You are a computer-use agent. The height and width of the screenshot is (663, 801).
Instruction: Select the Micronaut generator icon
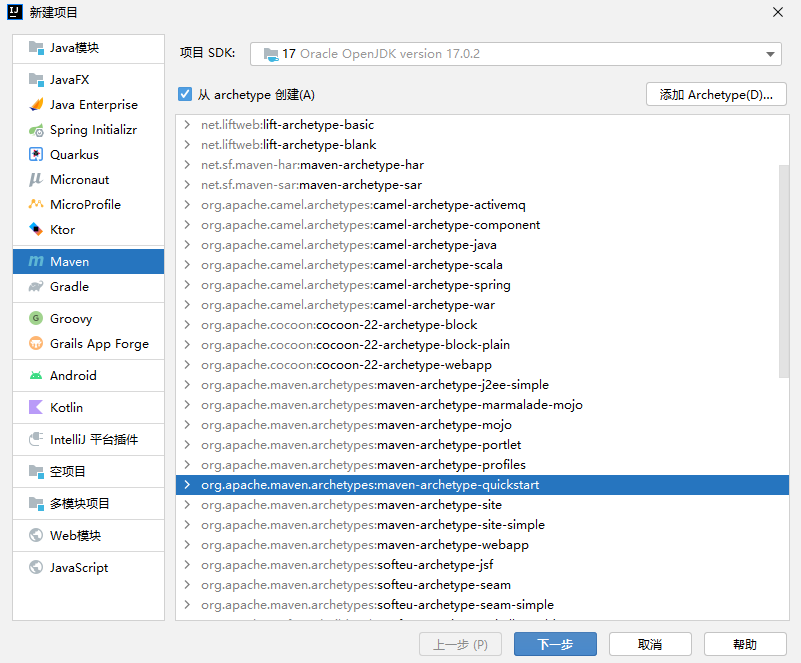[36, 180]
